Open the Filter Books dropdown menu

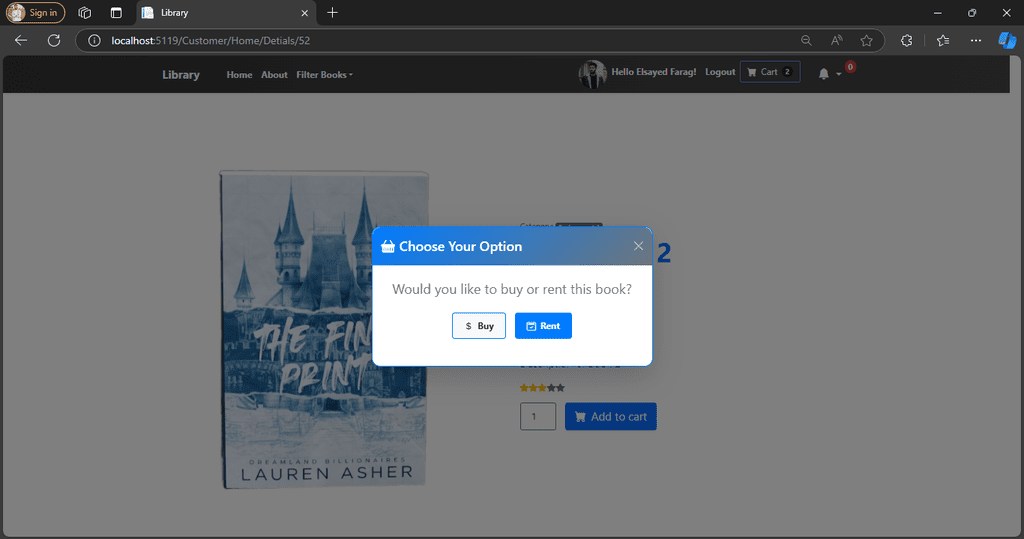coord(325,74)
